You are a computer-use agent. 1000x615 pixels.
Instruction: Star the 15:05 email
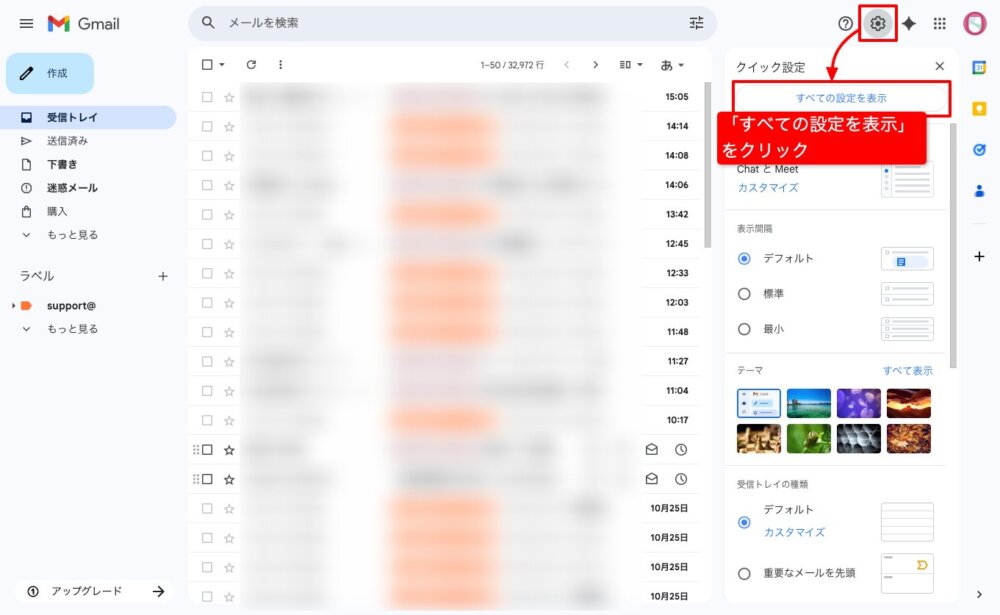[x=229, y=97]
